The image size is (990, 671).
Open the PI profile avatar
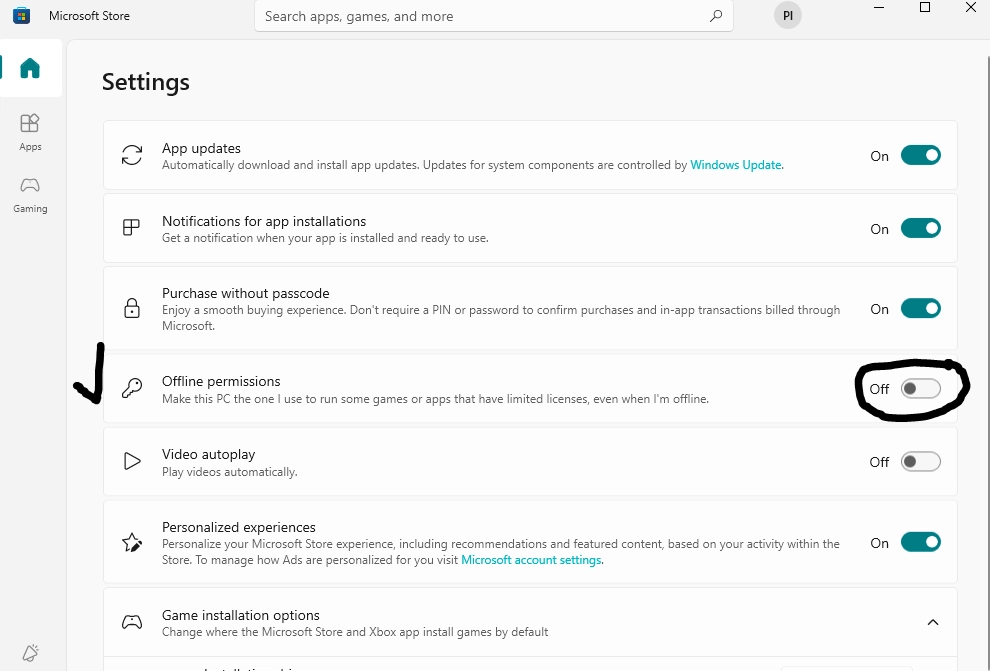(x=787, y=15)
